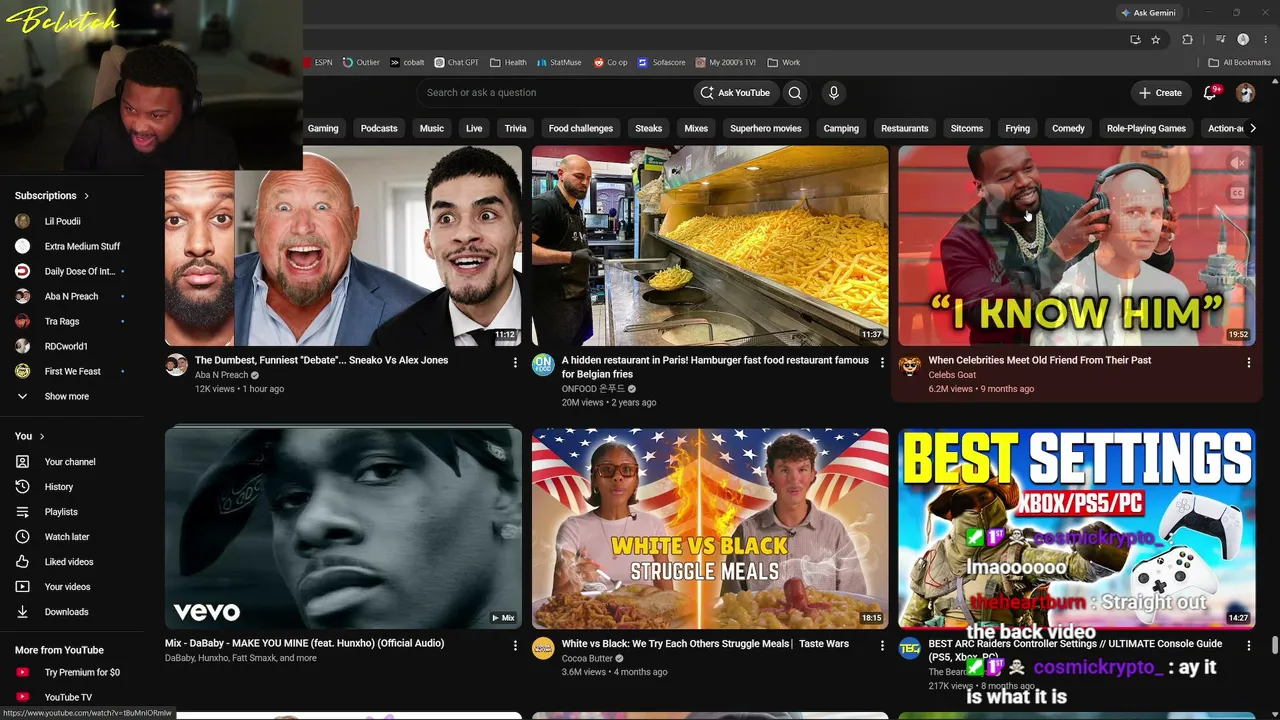Image resolution: width=1280 pixels, height=720 pixels.
Task: Click the Ask Gemini button
Action: coord(1148,13)
